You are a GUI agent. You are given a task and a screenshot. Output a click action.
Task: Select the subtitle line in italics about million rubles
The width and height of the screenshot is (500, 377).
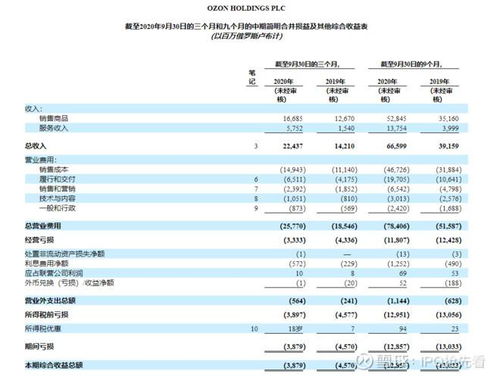(x=247, y=36)
